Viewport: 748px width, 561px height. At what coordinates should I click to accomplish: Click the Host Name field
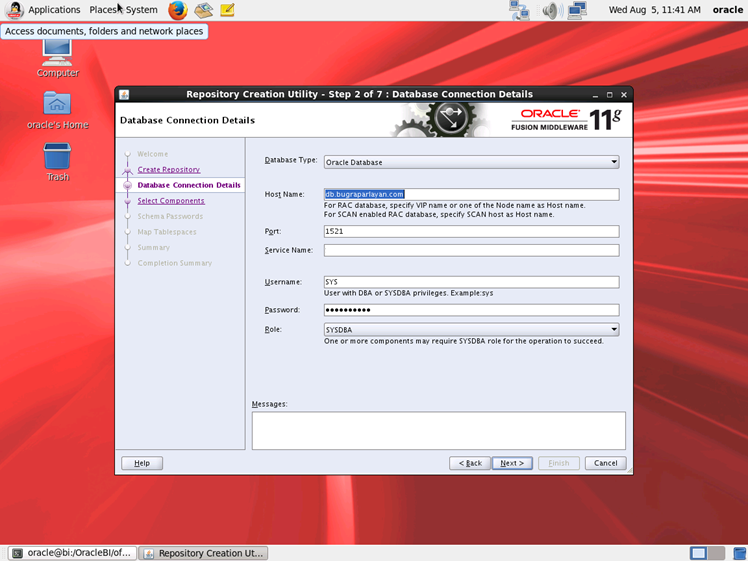(x=471, y=194)
